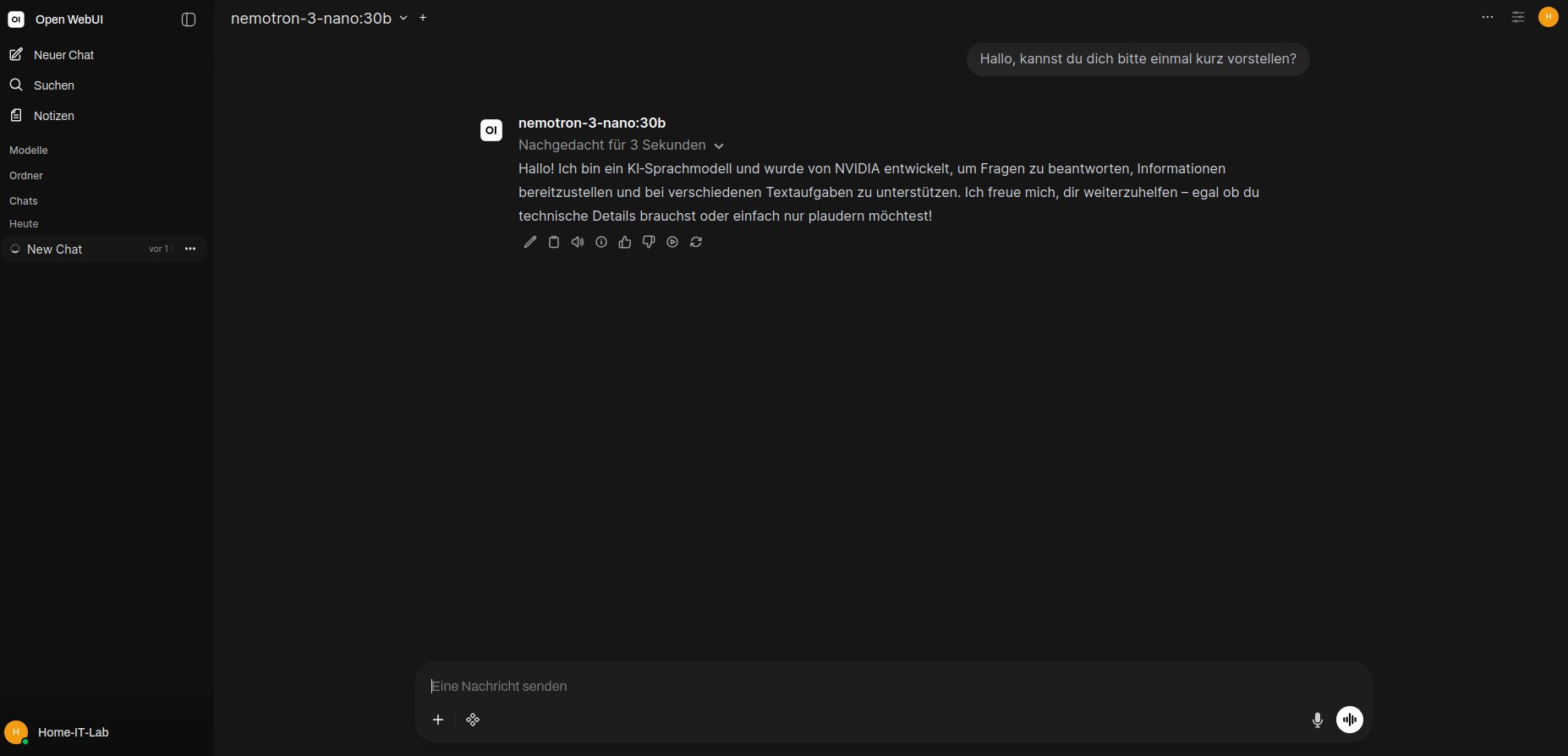Give thumbs up to response
Image resolution: width=1568 pixels, height=756 pixels.
(x=625, y=242)
